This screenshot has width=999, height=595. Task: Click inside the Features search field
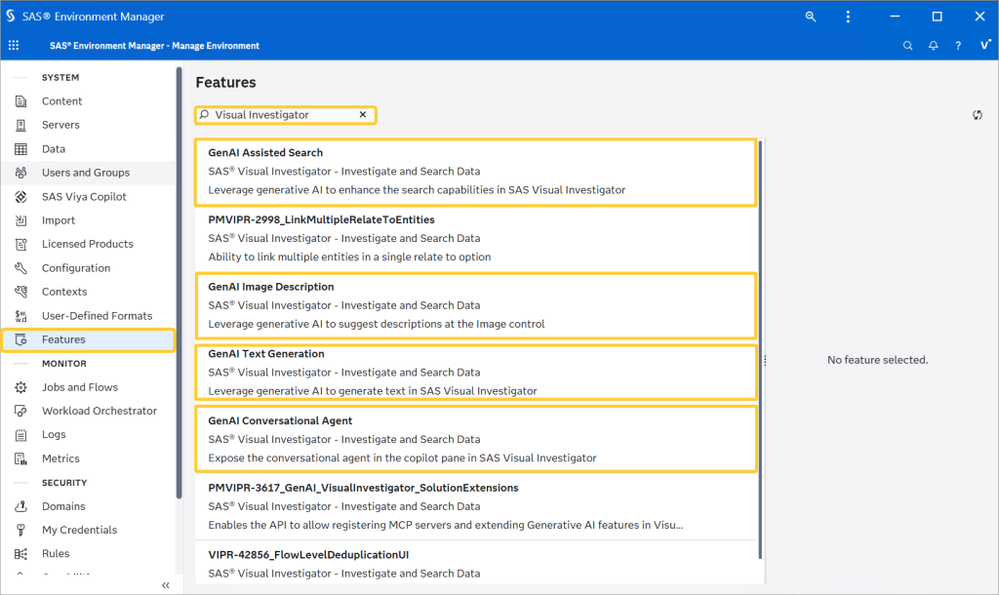click(x=285, y=115)
